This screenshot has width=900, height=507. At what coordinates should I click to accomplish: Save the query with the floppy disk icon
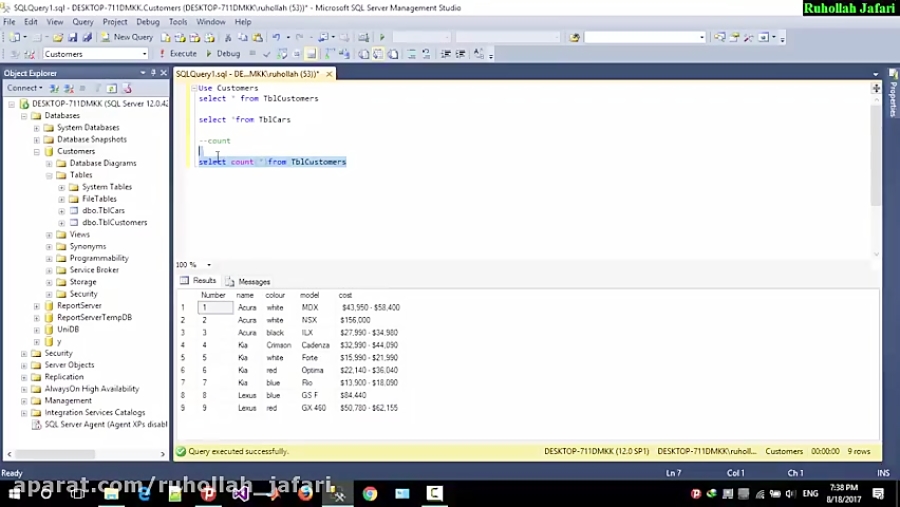(72, 37)
